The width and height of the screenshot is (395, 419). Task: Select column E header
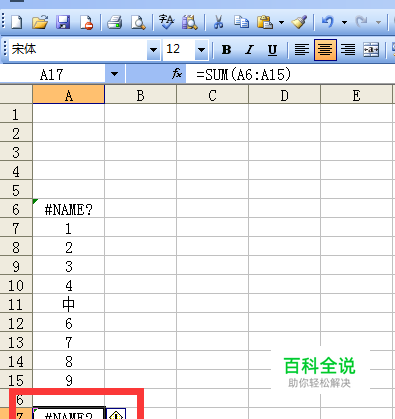(356, 95)
